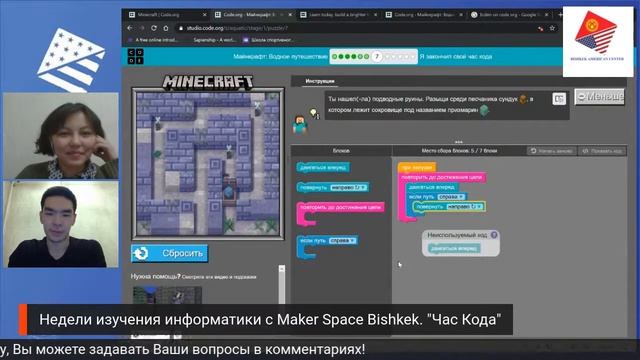Open 'справа' dropdown on workspace 'если путь' block
Screen dimensions: 640x360
coord(451,197)
